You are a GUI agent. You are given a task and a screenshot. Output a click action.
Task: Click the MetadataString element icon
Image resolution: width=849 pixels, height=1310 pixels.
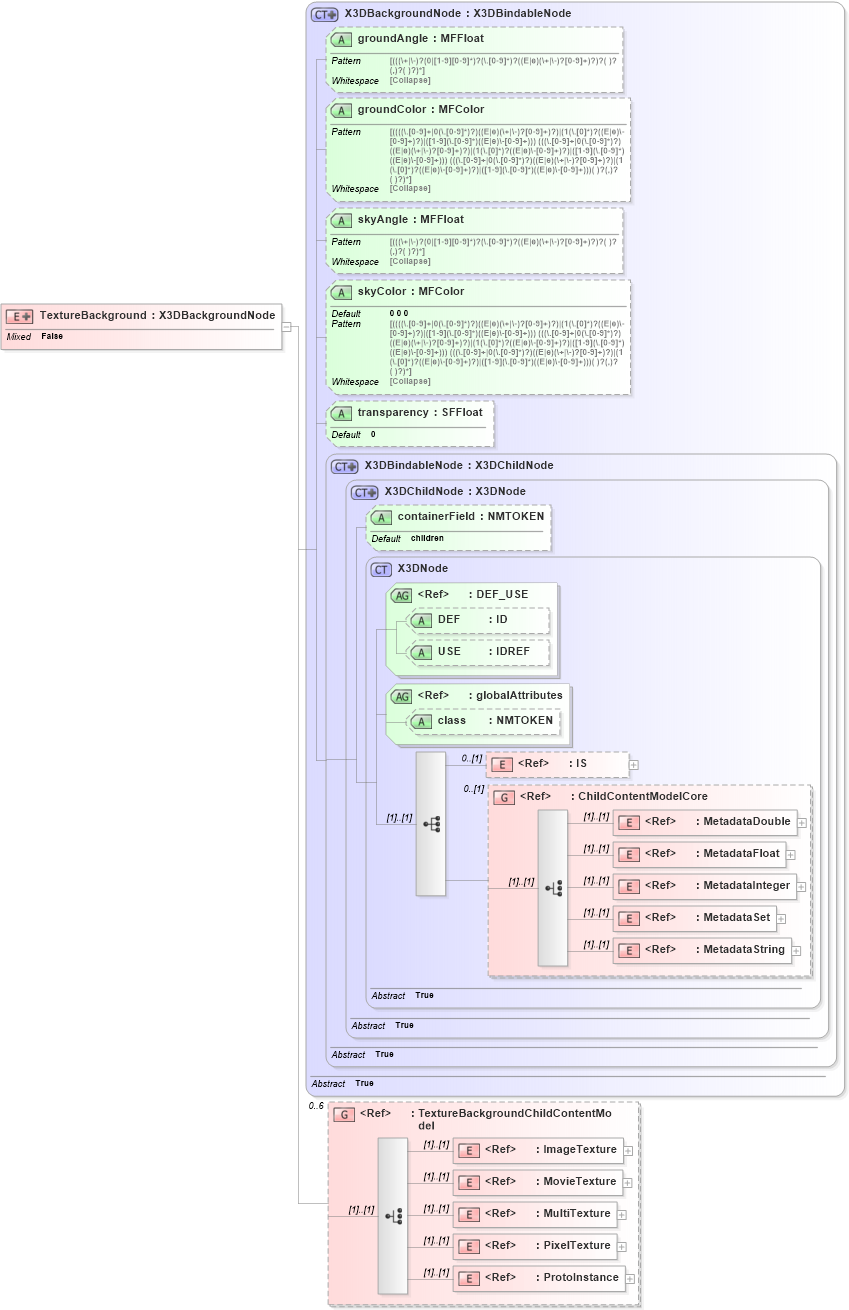click(x=629, y=951)
